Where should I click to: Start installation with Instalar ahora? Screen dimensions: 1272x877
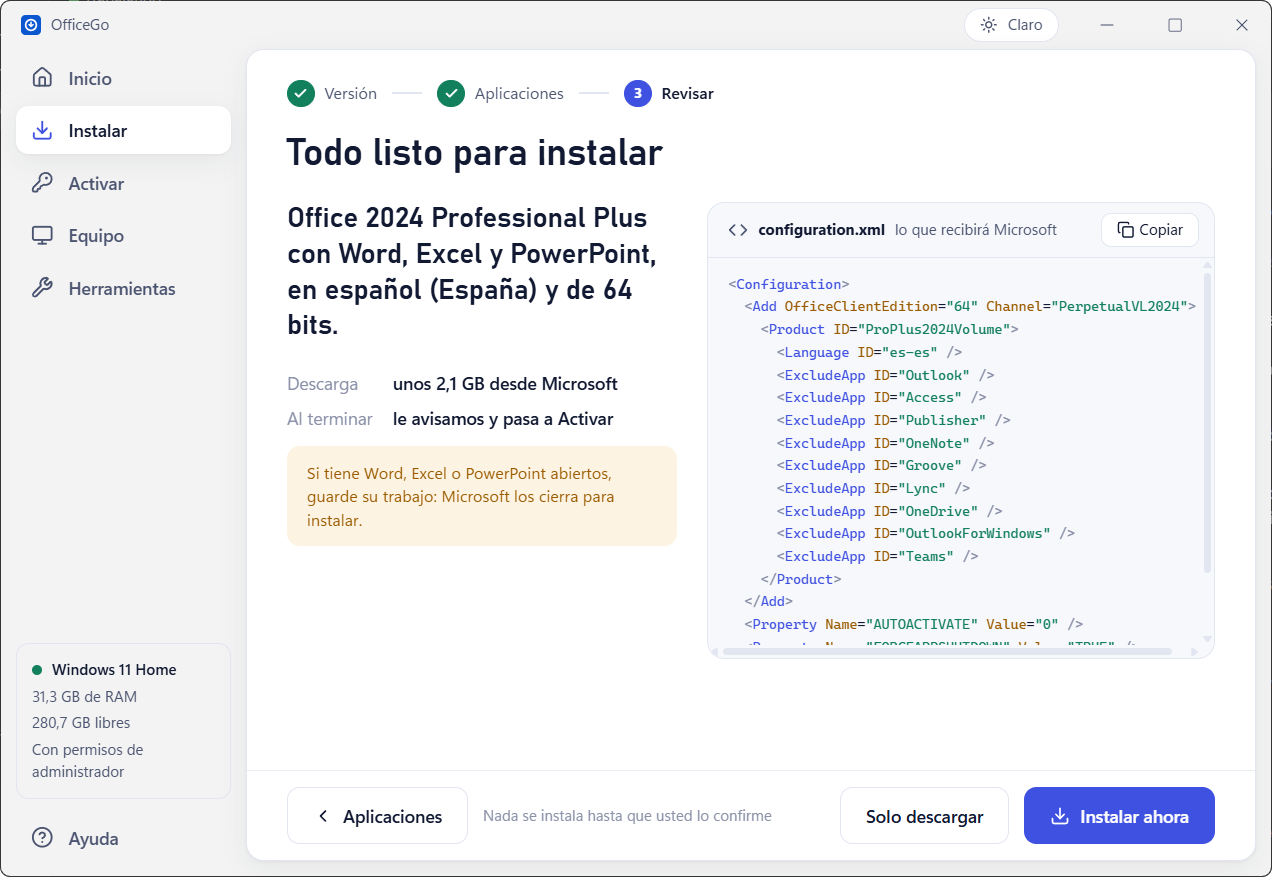click(1119, 816)
